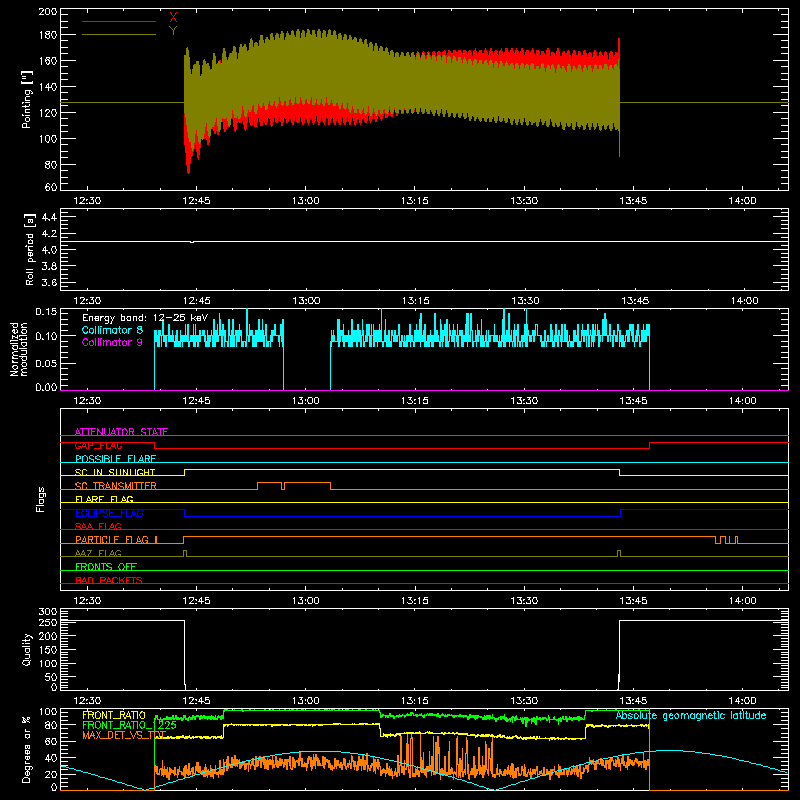The height and width of the screenshot is (800, 800).
Task: Click the 60 tick on Pointing axis
Action: point(51,187)
